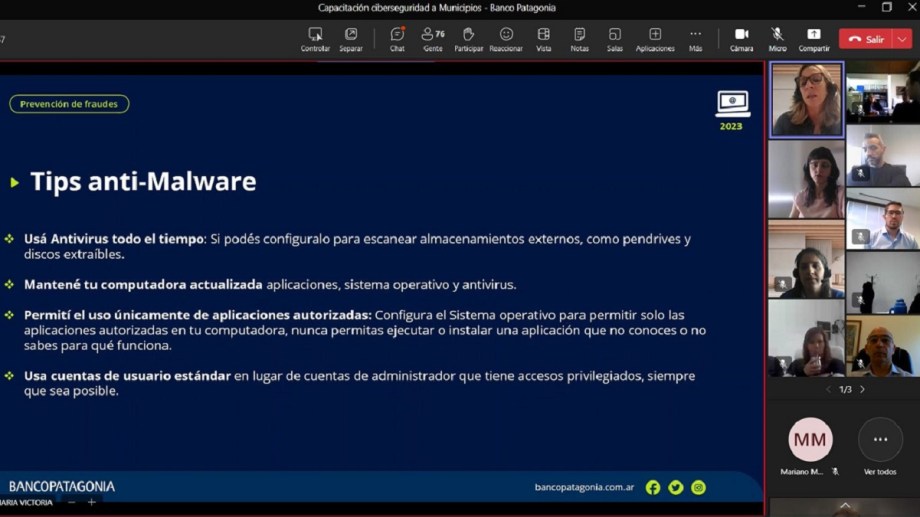This screenshot has width=920, height=517.
Task: Go to next page of participant videos
Action: (x=862, y=390)
